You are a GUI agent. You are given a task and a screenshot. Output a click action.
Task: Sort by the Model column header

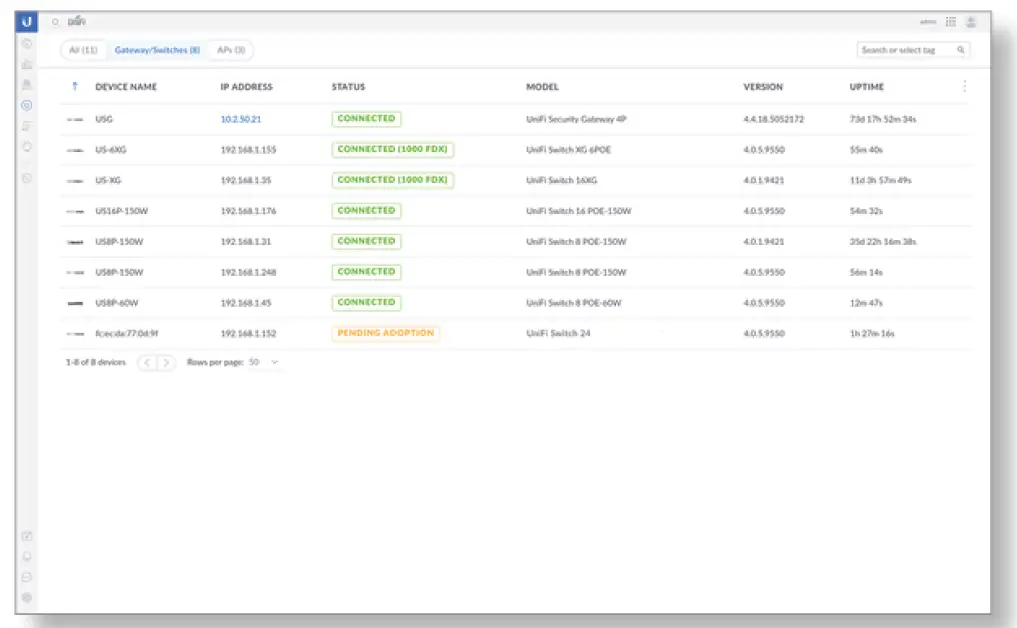[x=542, y=87]
